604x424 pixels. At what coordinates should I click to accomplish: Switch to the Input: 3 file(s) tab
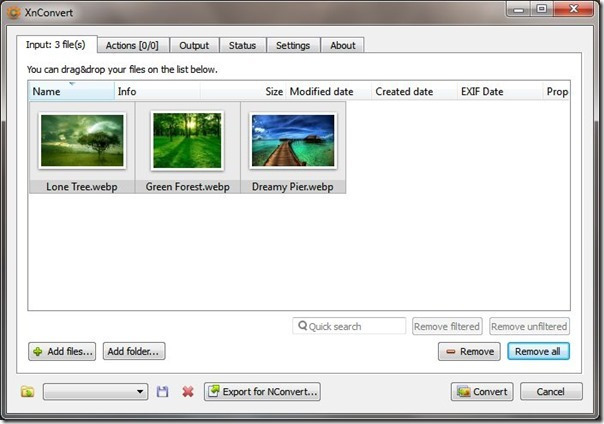tap(56, 45)
